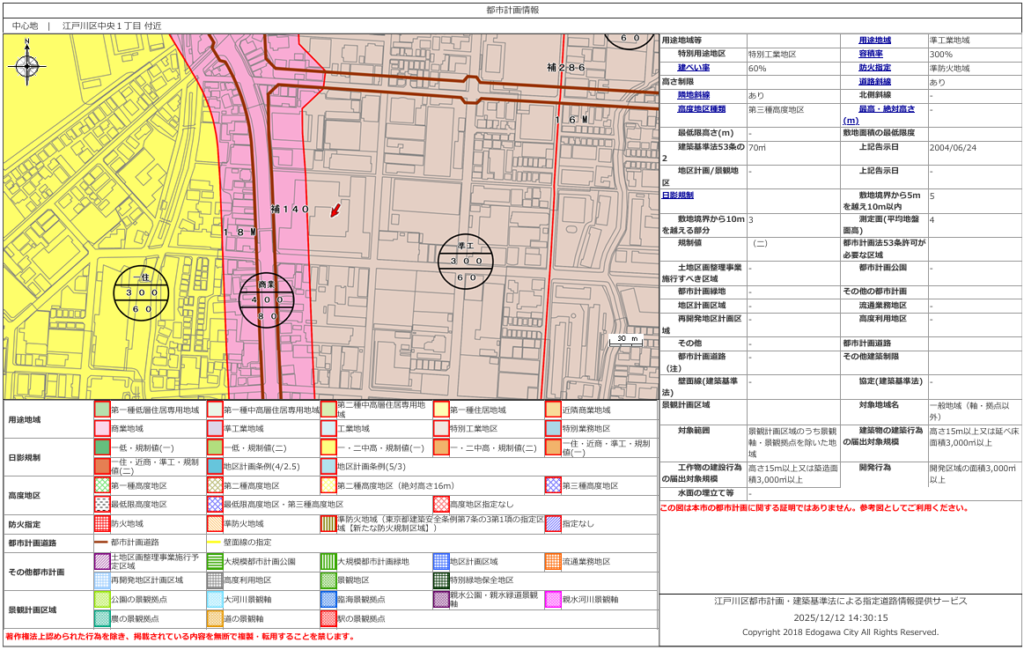Click the 準防火地域 legend swatch
This screenshot has height=650, width=1024.
[x=214, y=523]
